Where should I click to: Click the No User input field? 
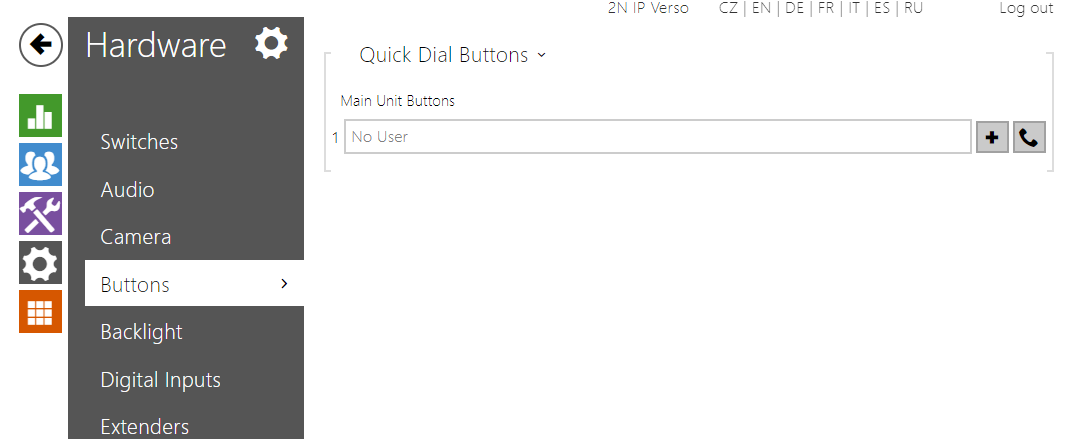click(657, 137)
